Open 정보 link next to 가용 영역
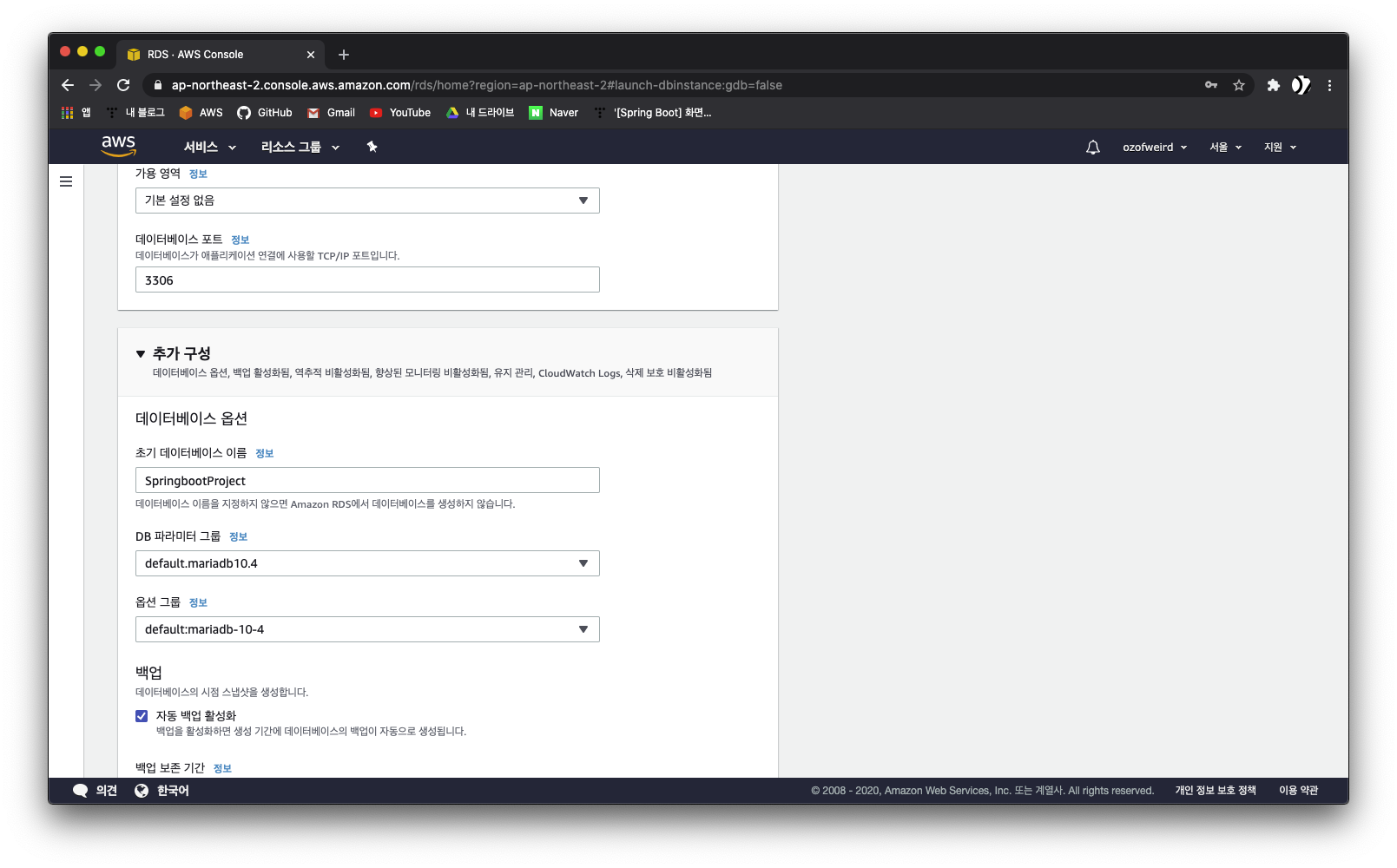This screenshot has height=868, width=1397. pos(198,174)
